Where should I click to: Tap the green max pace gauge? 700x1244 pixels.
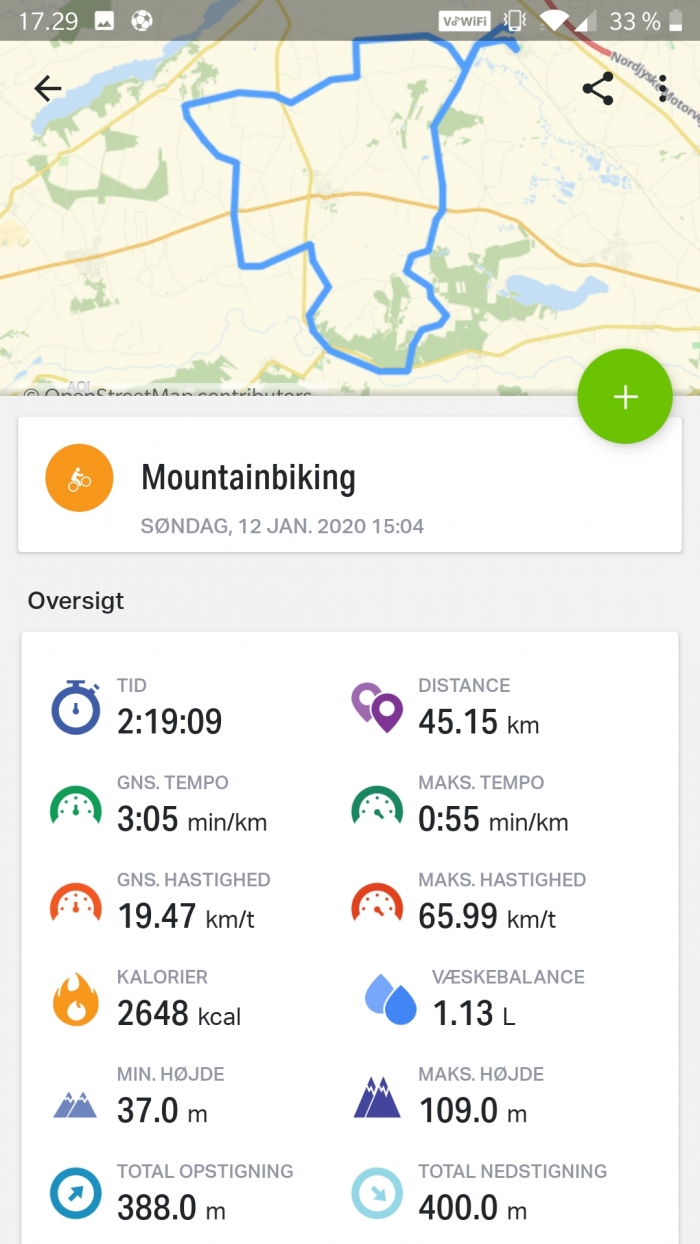pyautogui.click(x=377, y=805)
